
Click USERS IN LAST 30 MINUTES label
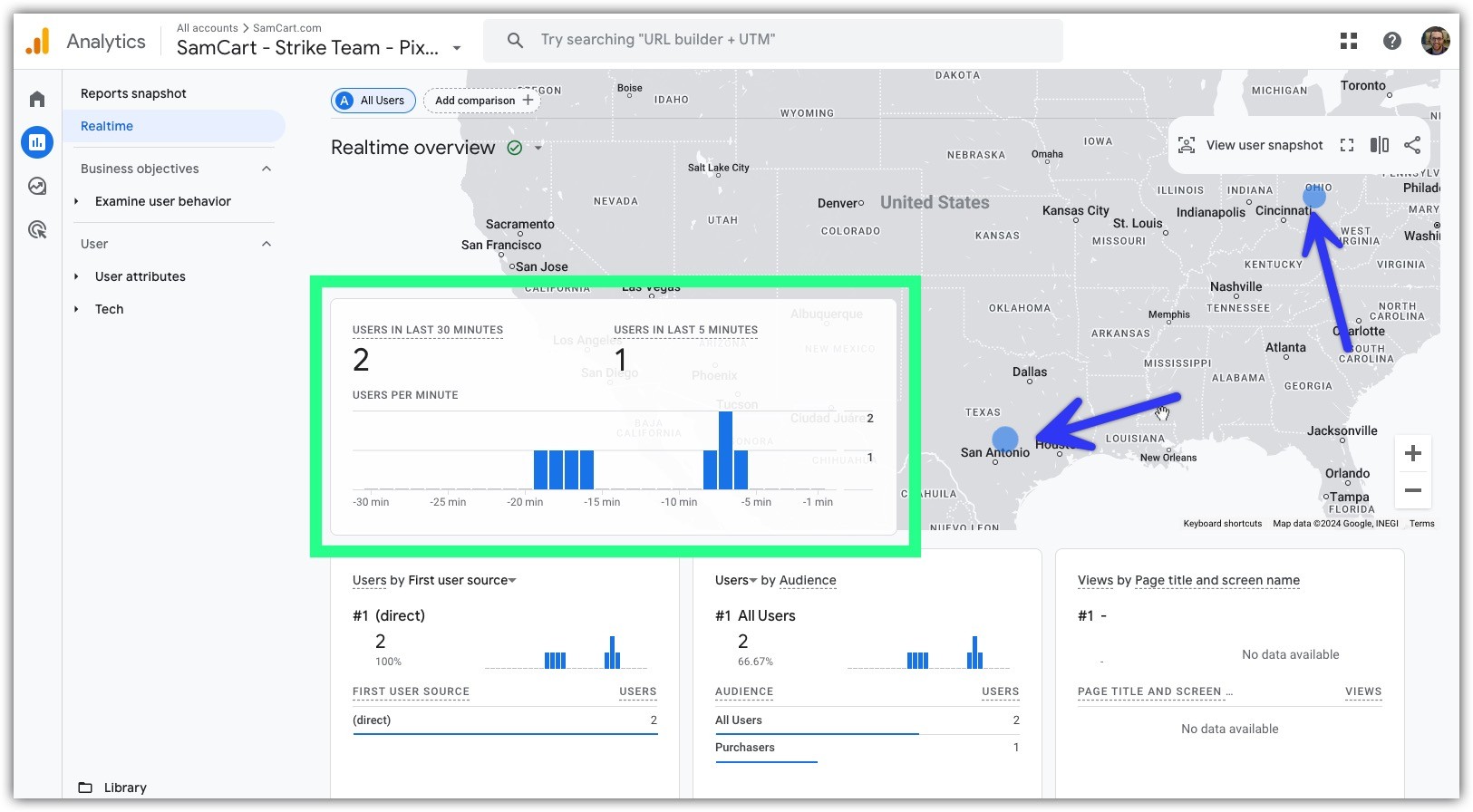coord(428,330)
